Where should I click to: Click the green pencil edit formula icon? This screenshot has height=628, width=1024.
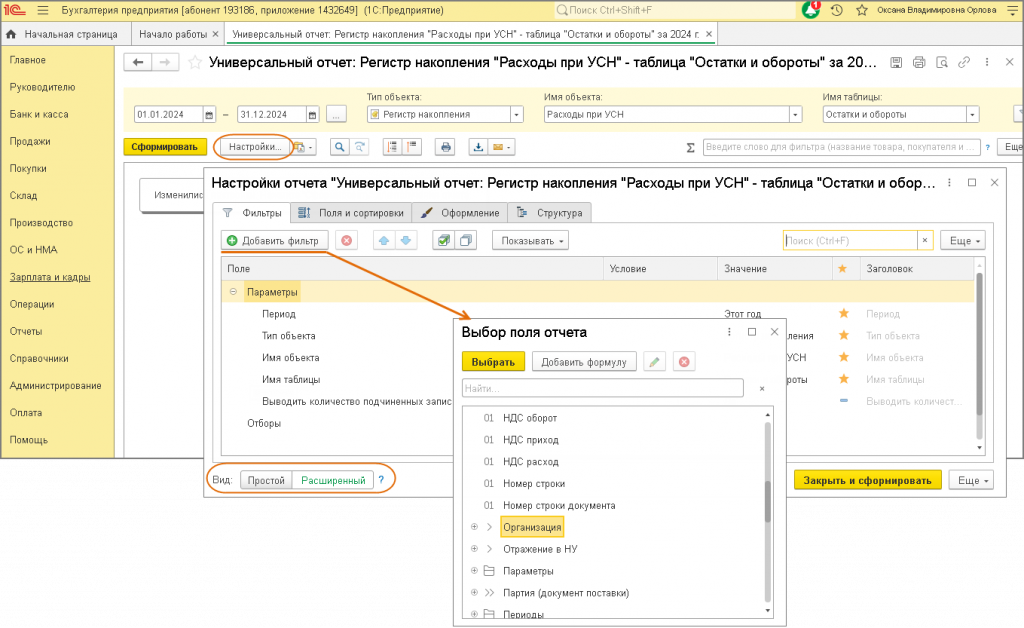point(654,362)
